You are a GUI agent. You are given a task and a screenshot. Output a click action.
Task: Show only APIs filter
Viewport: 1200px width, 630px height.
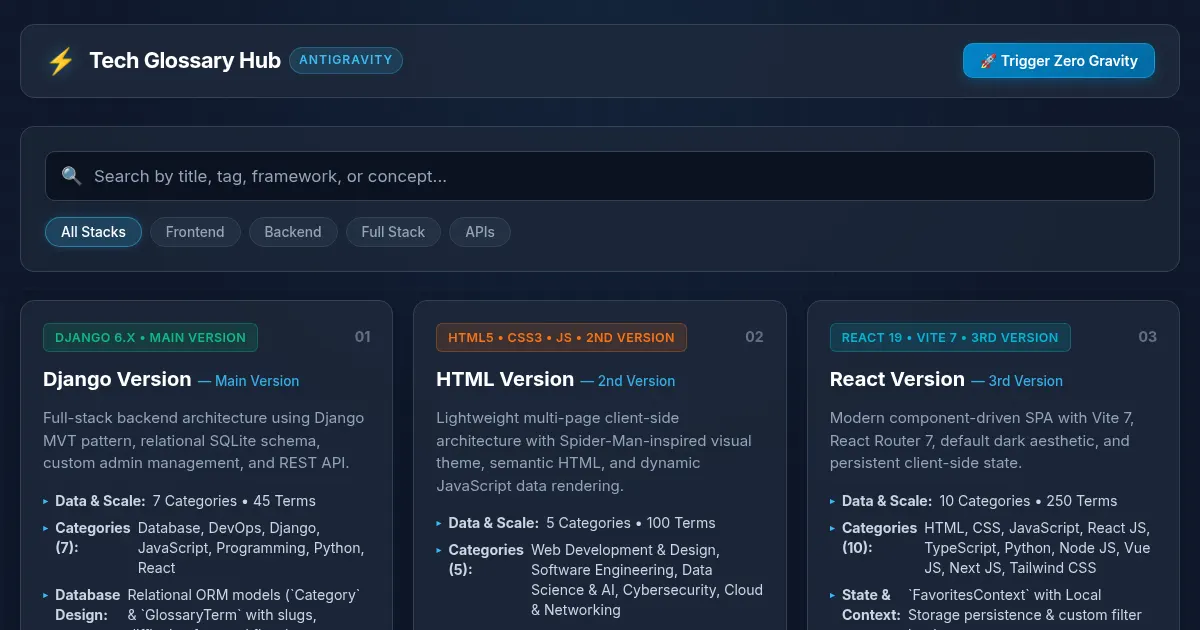(x=480, y=232)
